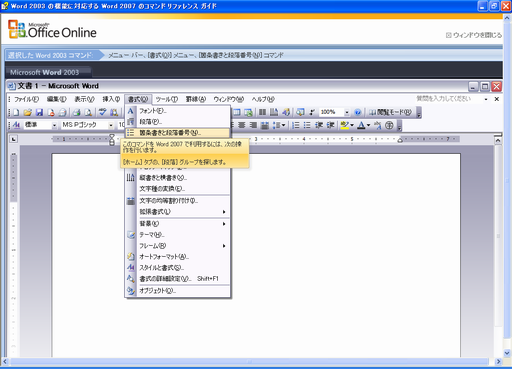Click the Print icon in toolbar
This screenshot has height=369, width=512.
point(77,112)
